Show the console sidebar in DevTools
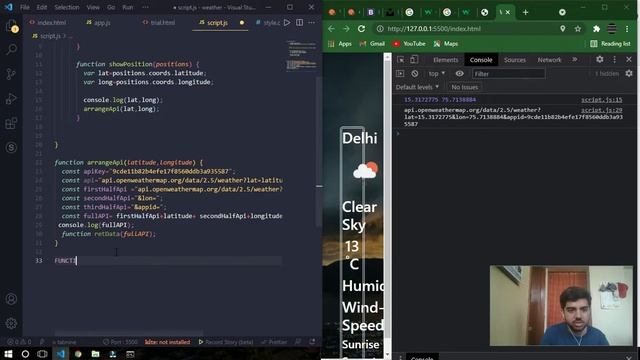Viewport: 640px width, 360px height. point(400,73)
